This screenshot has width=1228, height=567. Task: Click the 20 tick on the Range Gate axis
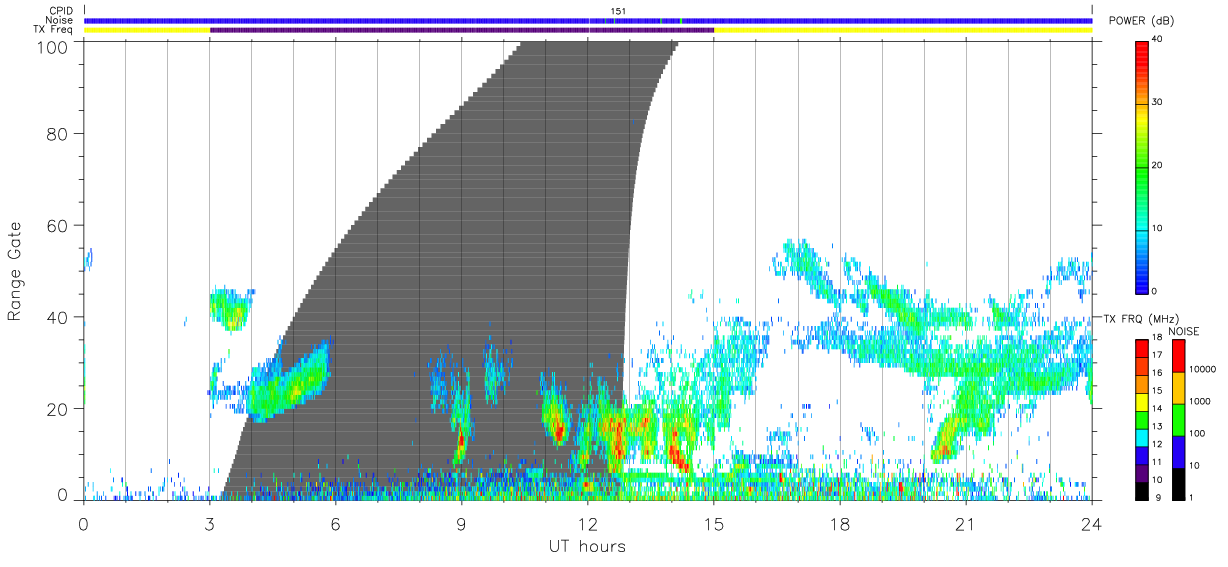[58, 409]
